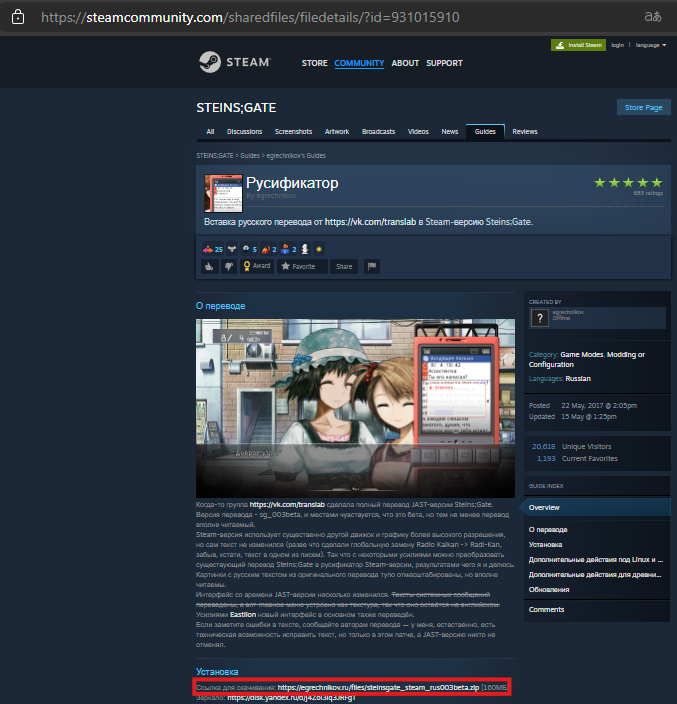The image size is (677, 704).
Task: Click the award icon with count 25
Action: [213, 249]
